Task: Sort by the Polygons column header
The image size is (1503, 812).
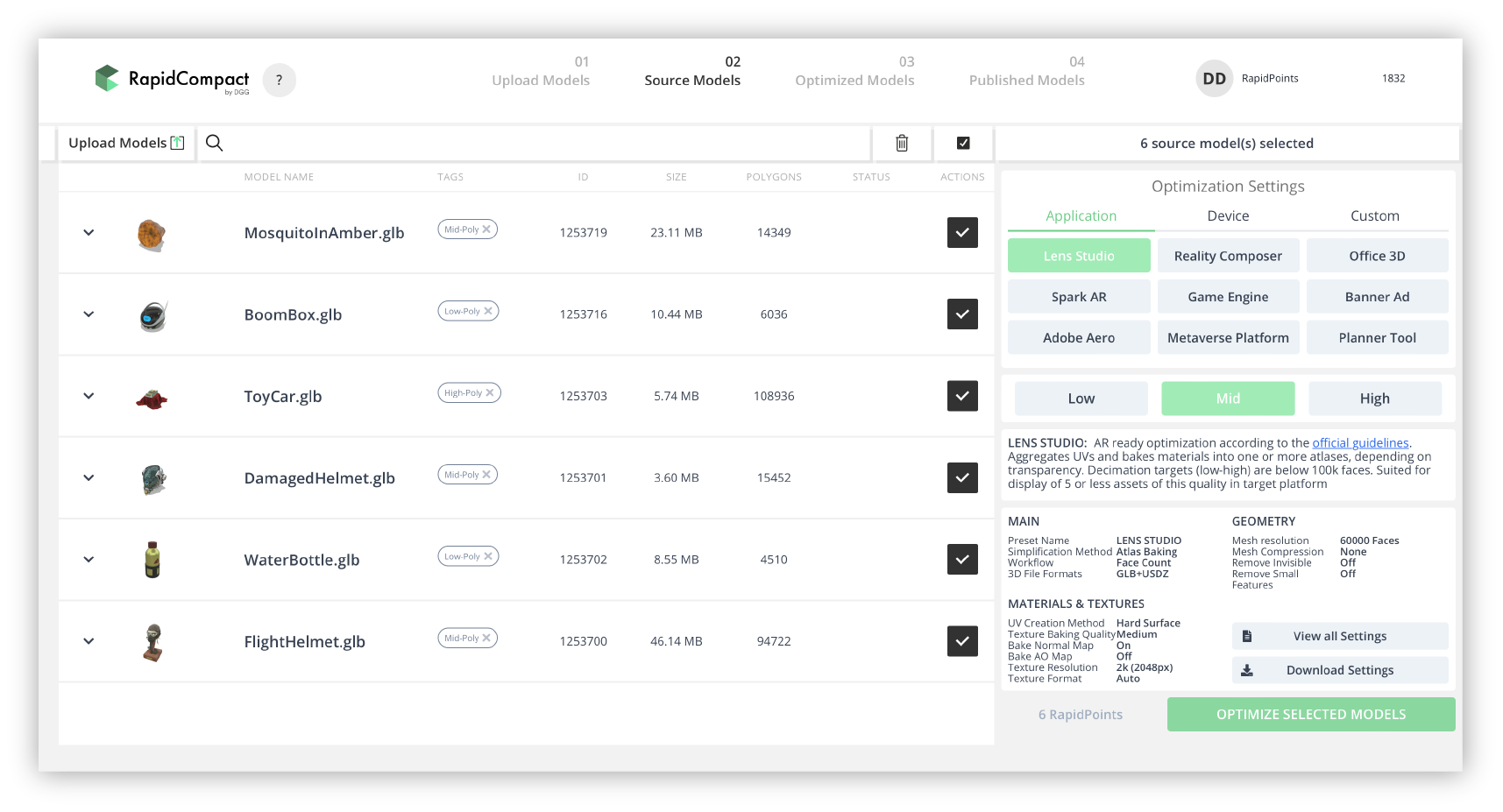Action: (x=774, y=177)
